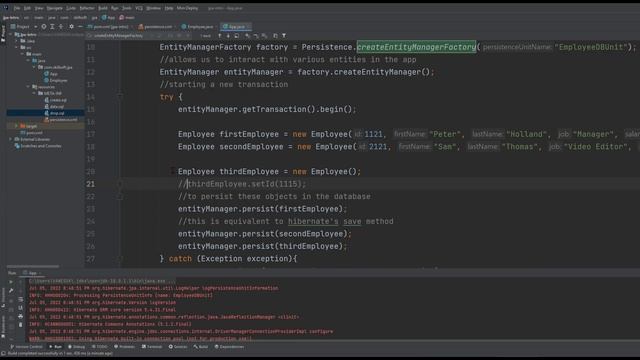The height and width of the screenshot is (360, 640).
Task: Click the fold marker on catch line 27
Action: coord(120,258)
